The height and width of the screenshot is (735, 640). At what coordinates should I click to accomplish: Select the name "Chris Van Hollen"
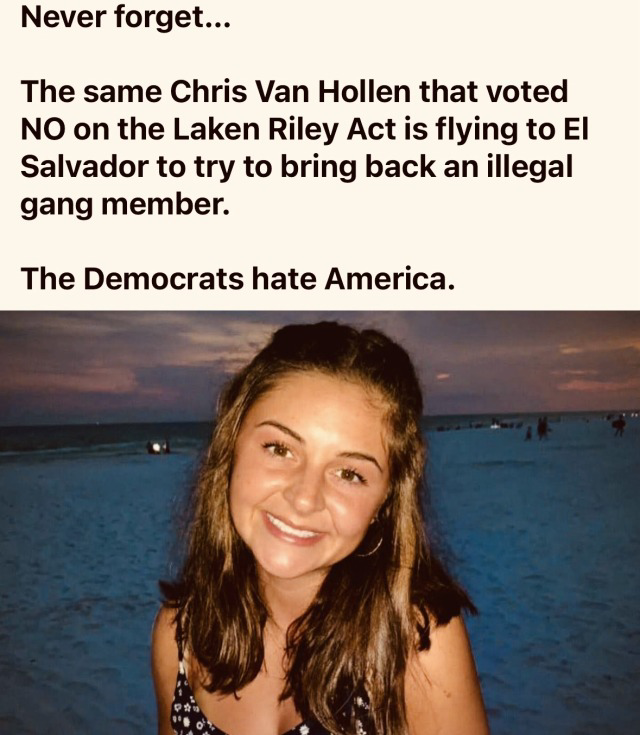pos(290,91)
